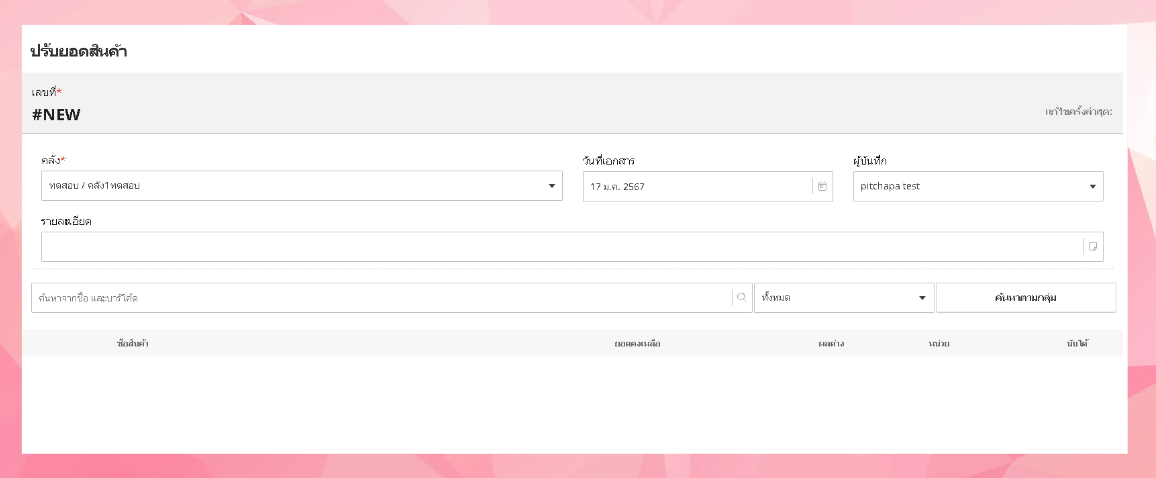Expand the คลัง warehouse dropdown
The height and width of the screenshot is (478, 1156).
551,186
